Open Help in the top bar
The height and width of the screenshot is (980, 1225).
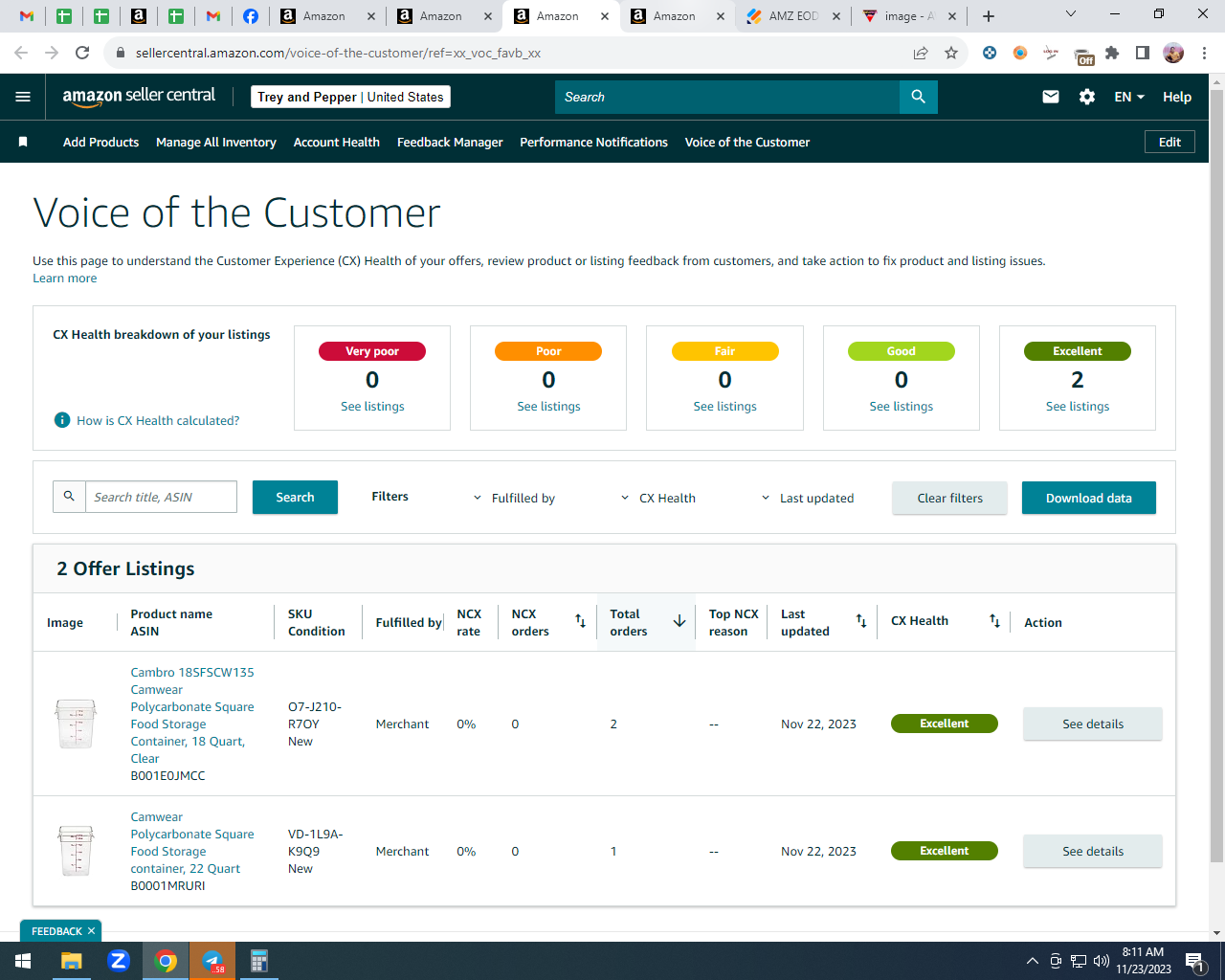coord(1177,97)
